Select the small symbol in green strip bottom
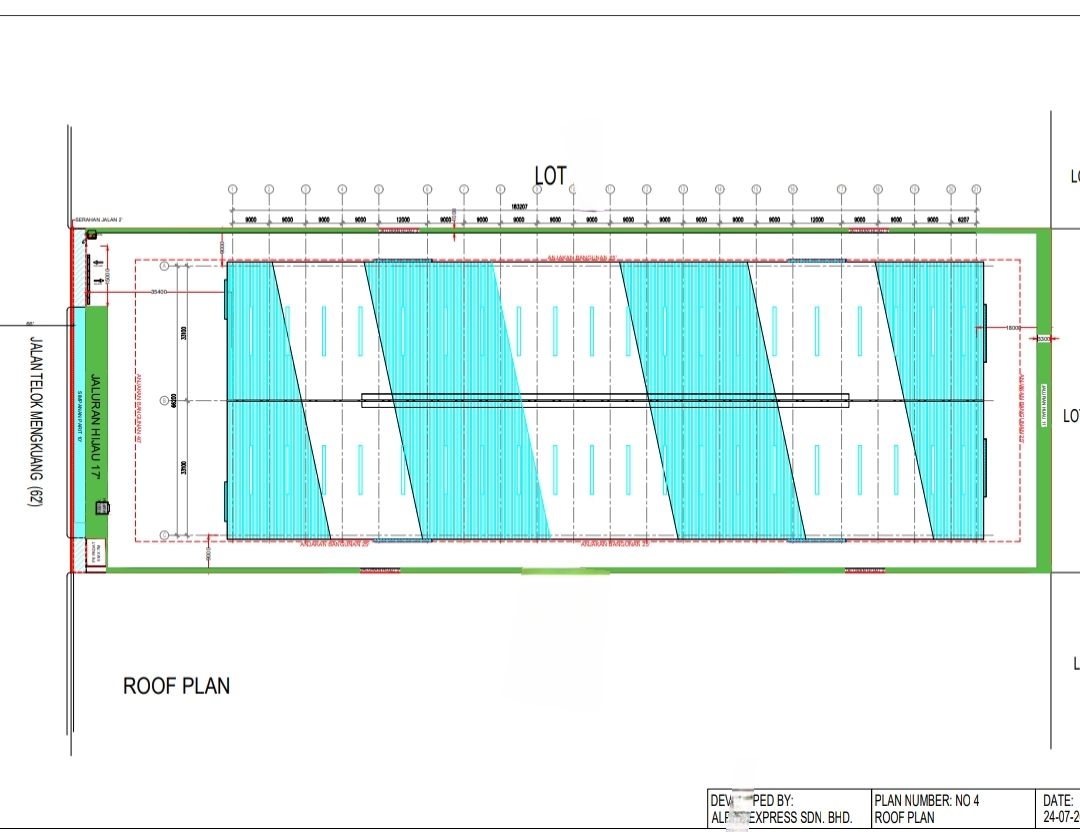Viewport: 1080px width, 832px height. [x=100, y=508]
